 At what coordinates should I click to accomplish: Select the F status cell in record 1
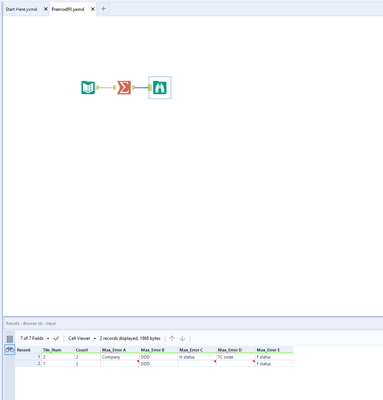(274, 357)
